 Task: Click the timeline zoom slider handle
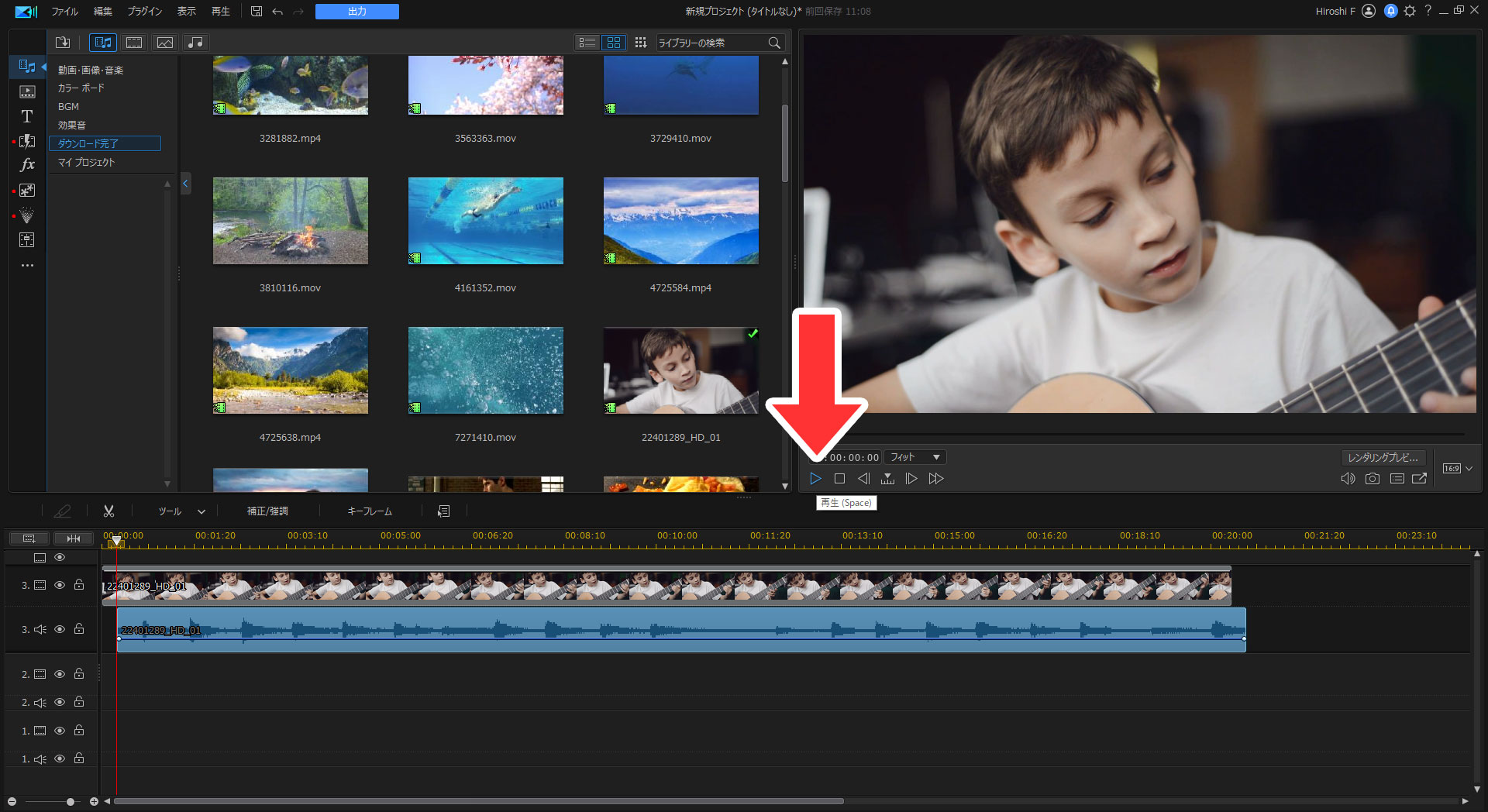point(71,802)
